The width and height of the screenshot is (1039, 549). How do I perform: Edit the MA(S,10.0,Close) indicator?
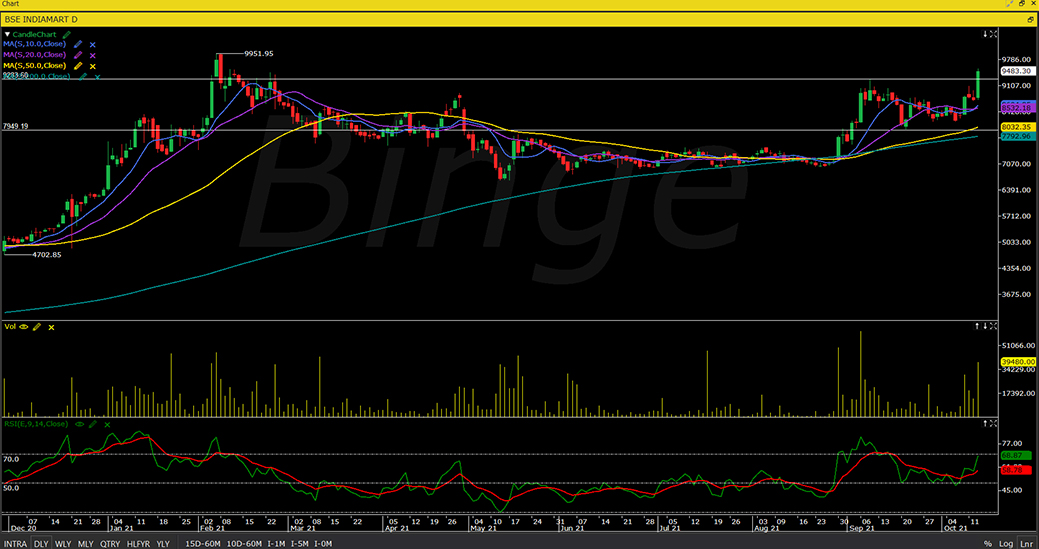78,44
